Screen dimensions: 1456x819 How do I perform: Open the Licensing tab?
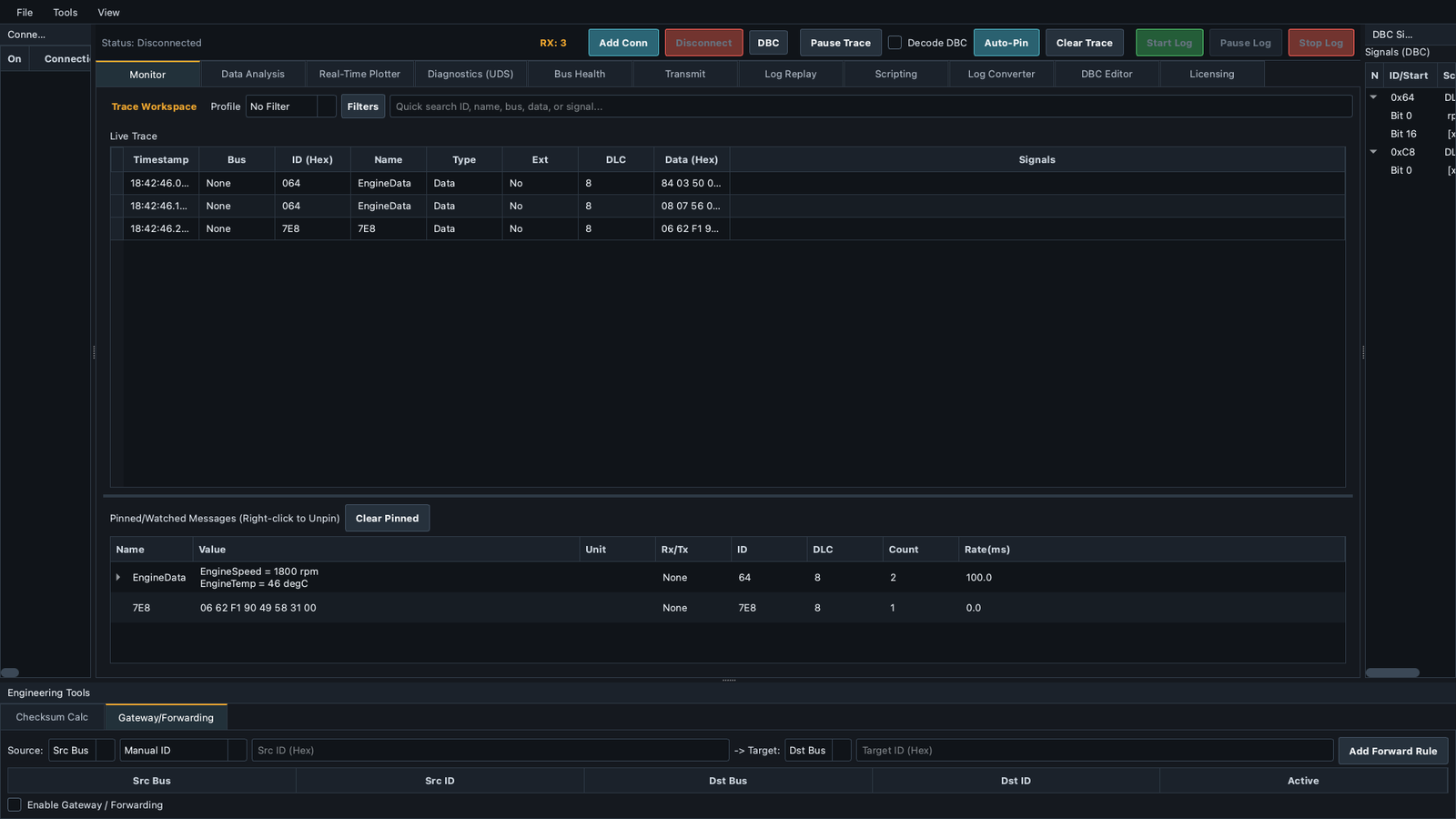pos(1212,75)
